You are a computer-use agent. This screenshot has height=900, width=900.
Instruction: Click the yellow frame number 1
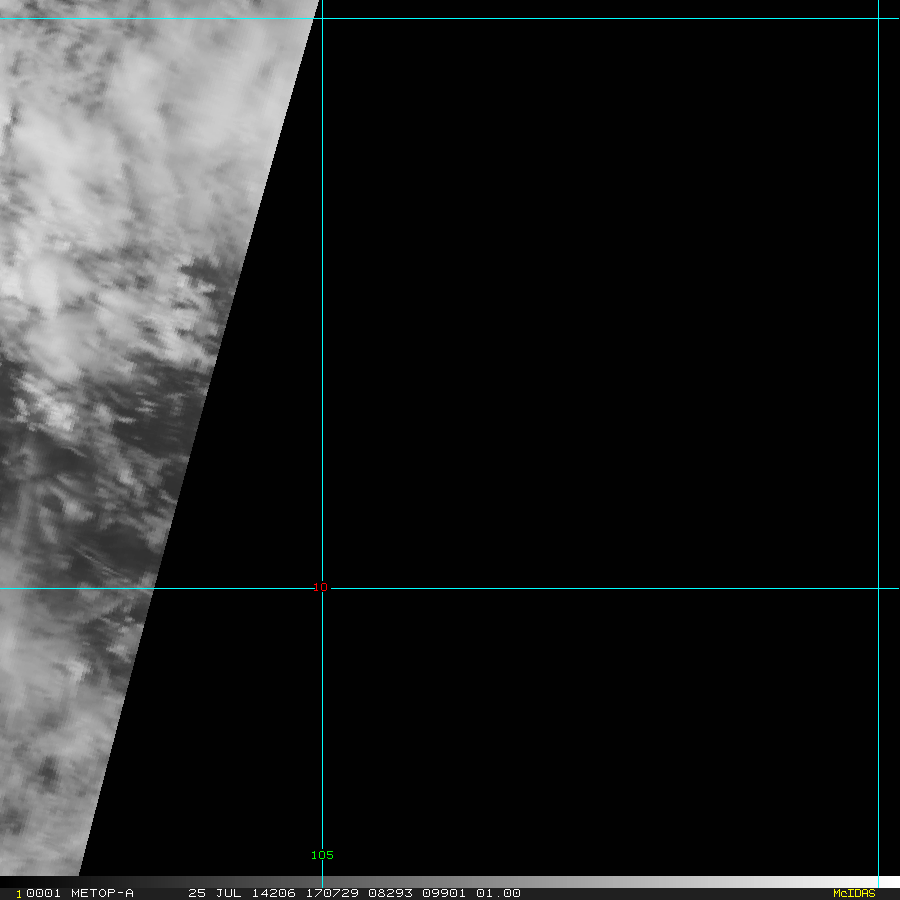point(18,894)
